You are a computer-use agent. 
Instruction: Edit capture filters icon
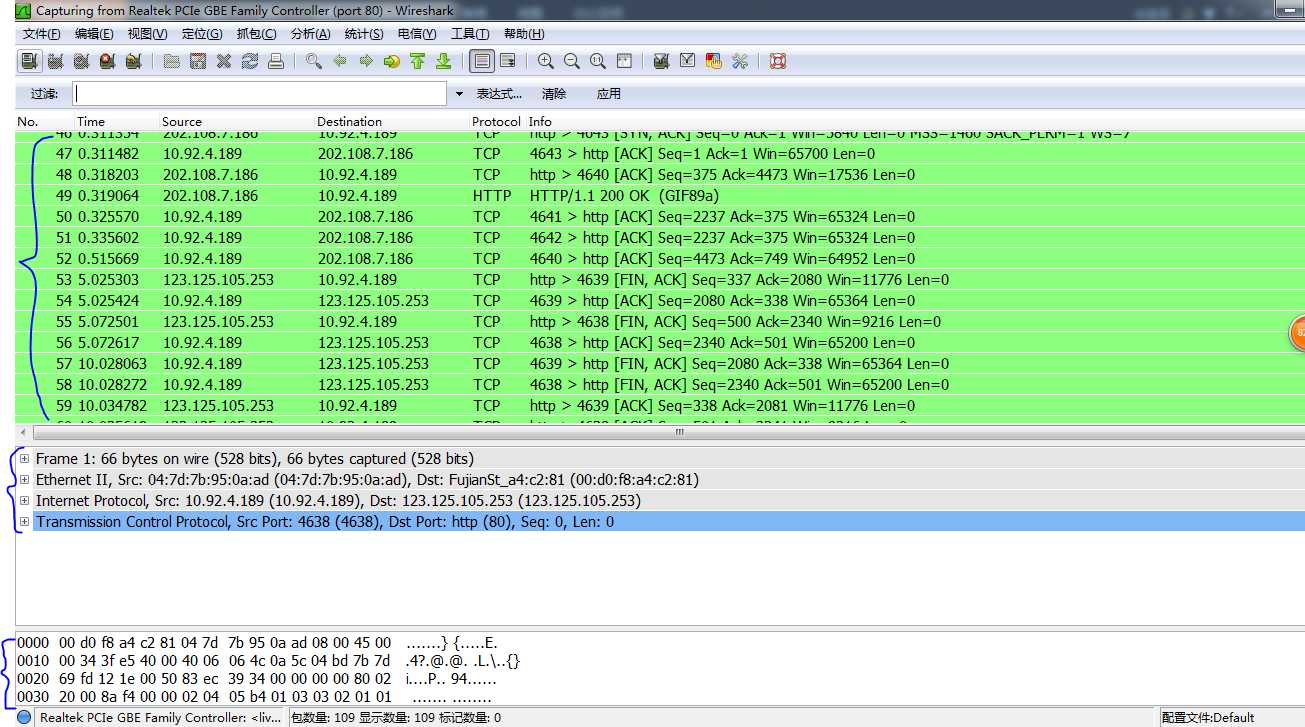click(661, 61)
